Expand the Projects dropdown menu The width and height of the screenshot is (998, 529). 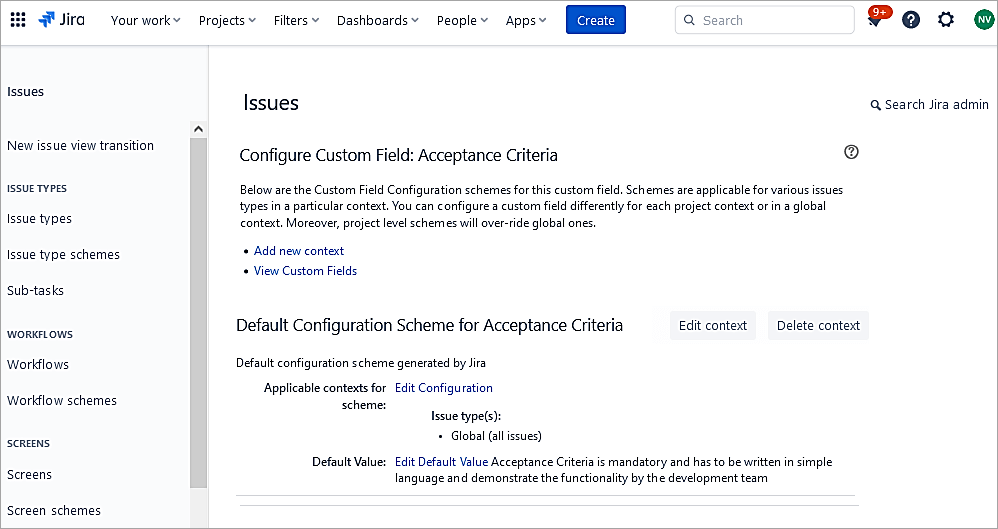click(227, 20)
